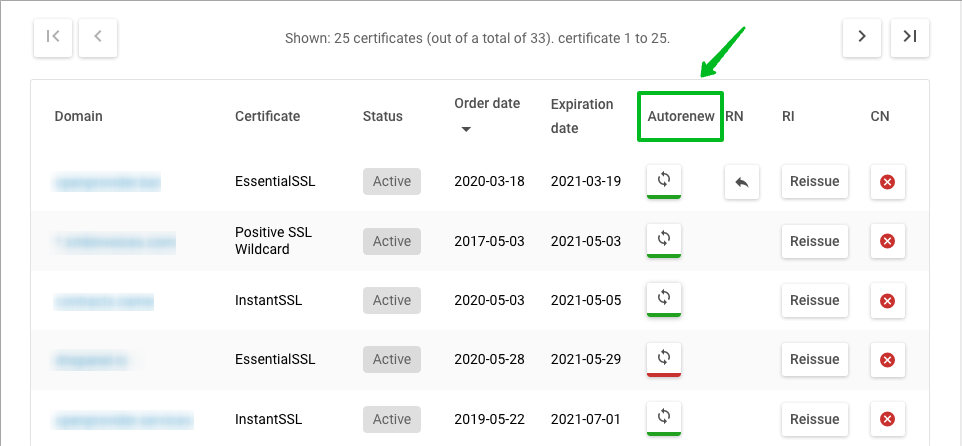Screen dimensions: 962x446
Task: Jump to the last page of certificates
Action: tap(909, 37)
